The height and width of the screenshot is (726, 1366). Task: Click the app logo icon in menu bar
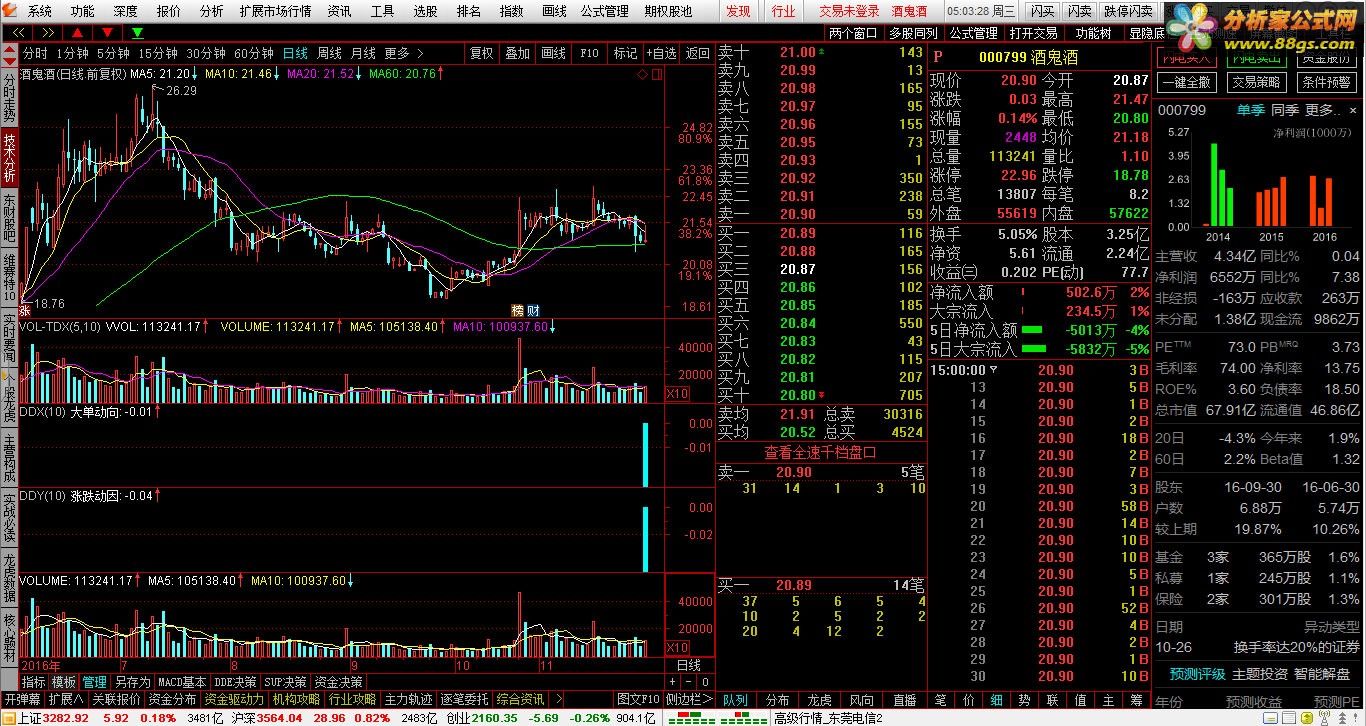tap(10, 11)
